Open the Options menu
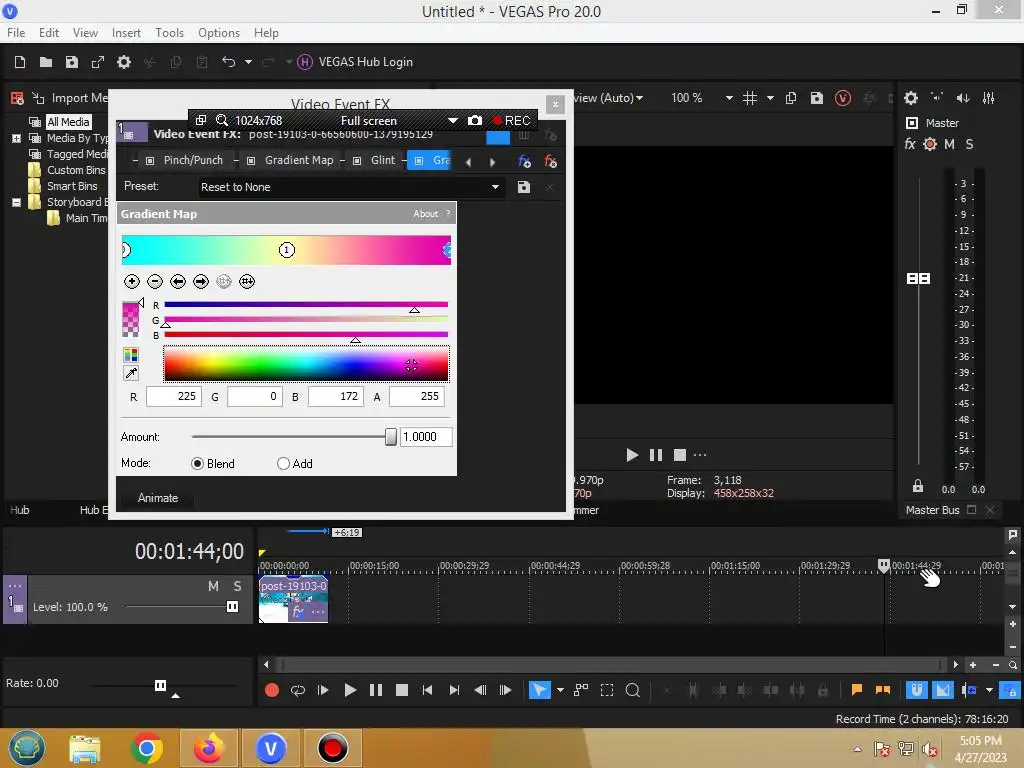This screenshot has width=1024, height=768. 219,33
